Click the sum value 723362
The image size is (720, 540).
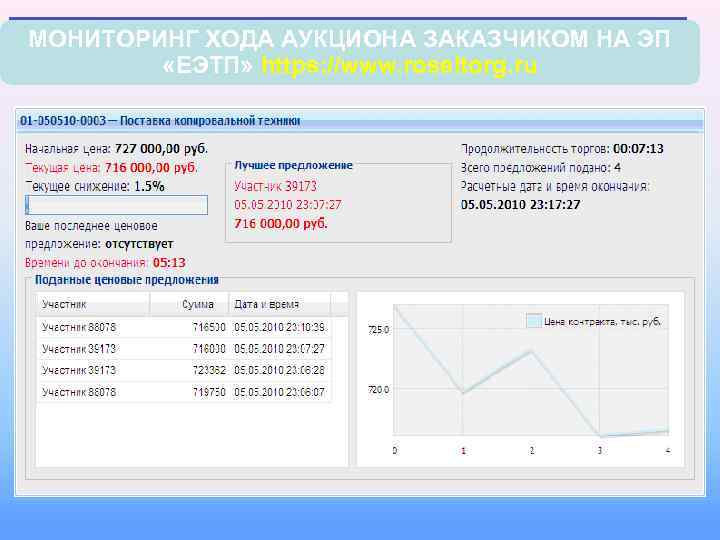pyautogui.click(x=209, y=370)
